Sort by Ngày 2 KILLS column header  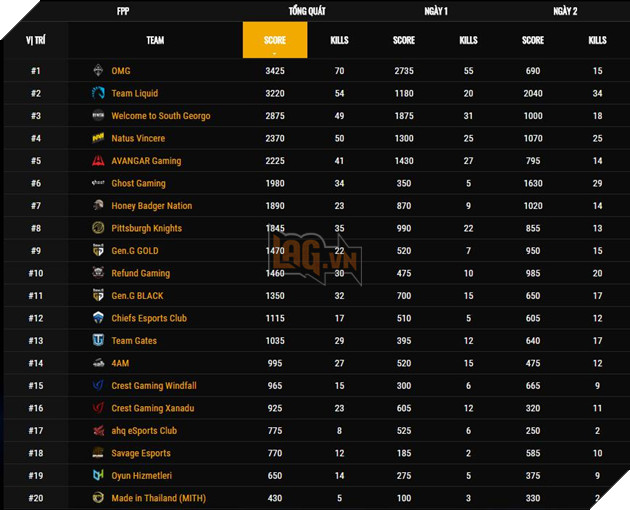coord(597,40)
